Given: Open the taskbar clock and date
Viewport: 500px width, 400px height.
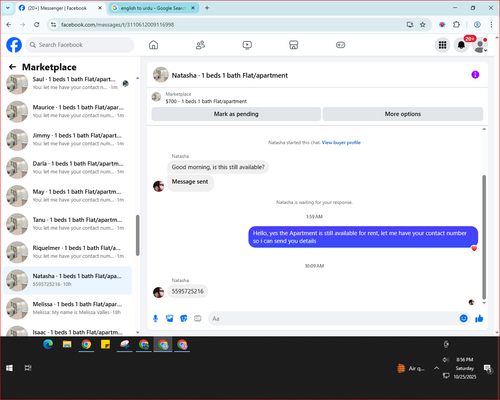Looking at the screenshot, I should 465,368.
